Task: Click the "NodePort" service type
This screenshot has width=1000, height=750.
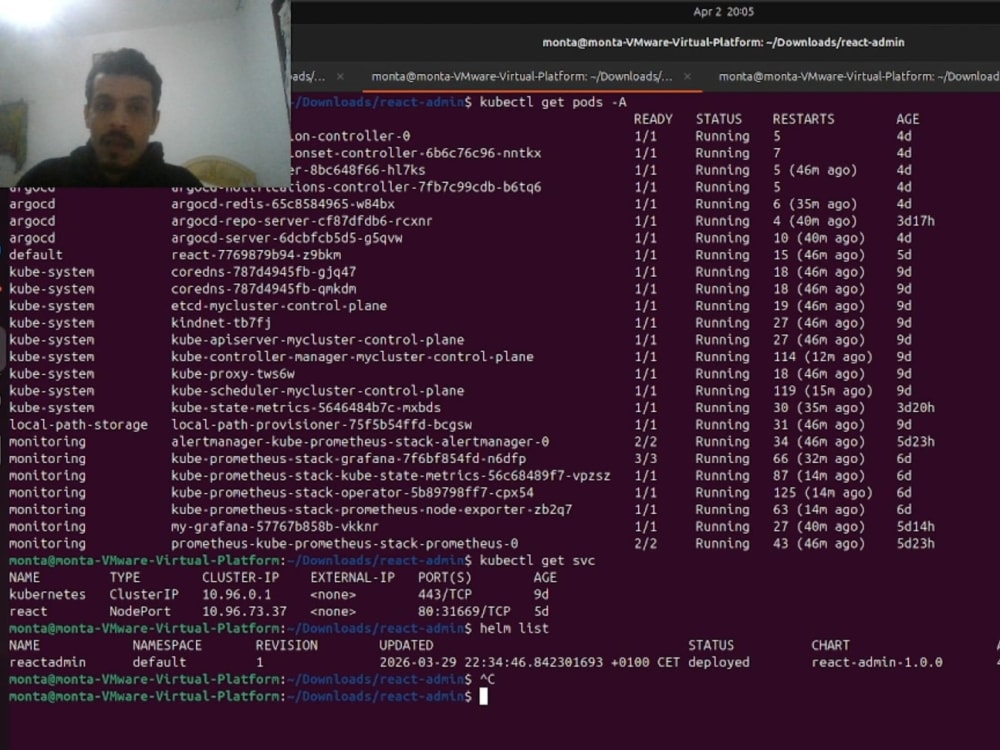Action: 140,611
